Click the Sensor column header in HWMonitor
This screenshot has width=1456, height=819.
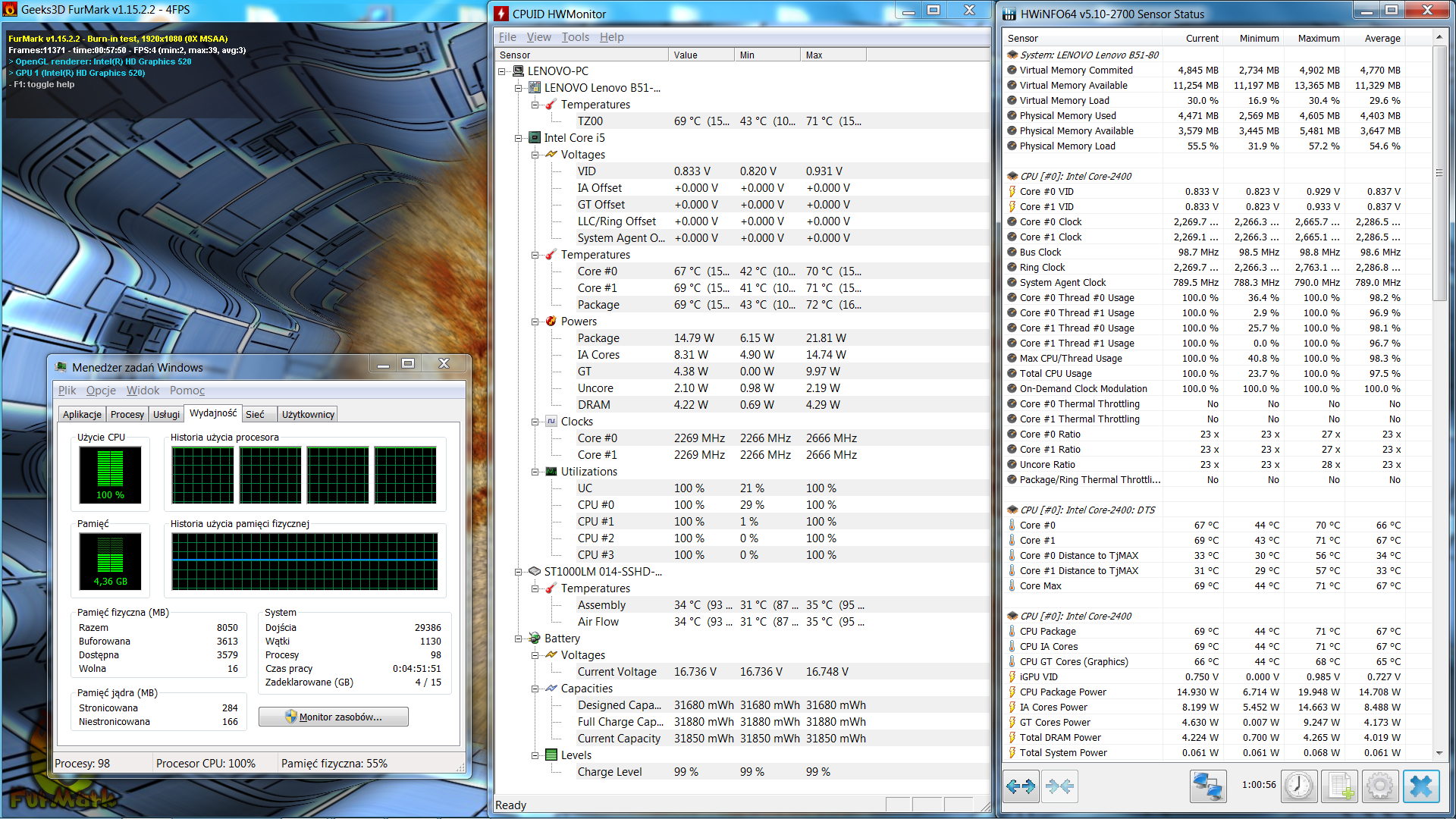(582, 55)
